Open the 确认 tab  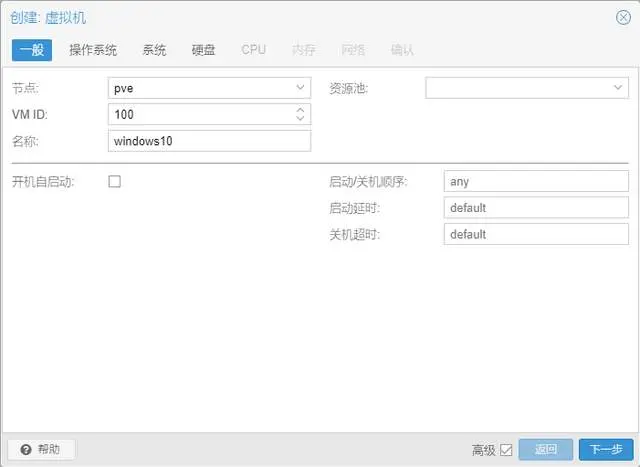point(402,50)
